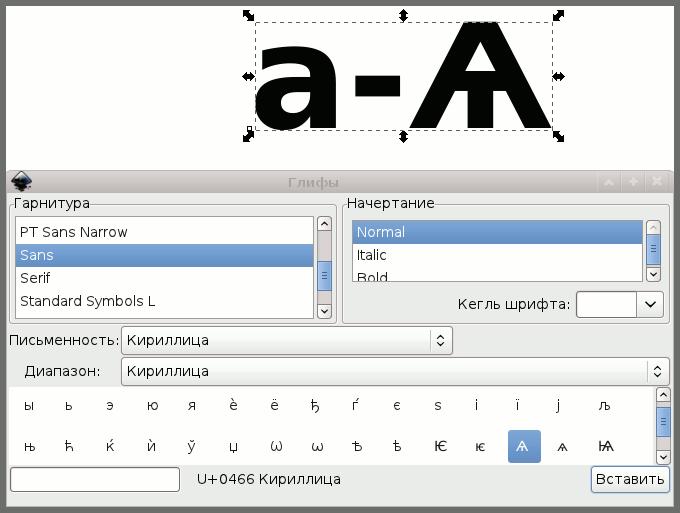Select the glyph ё with diaeresis
This screenshot has width=680, height=513.
point(275,405)
